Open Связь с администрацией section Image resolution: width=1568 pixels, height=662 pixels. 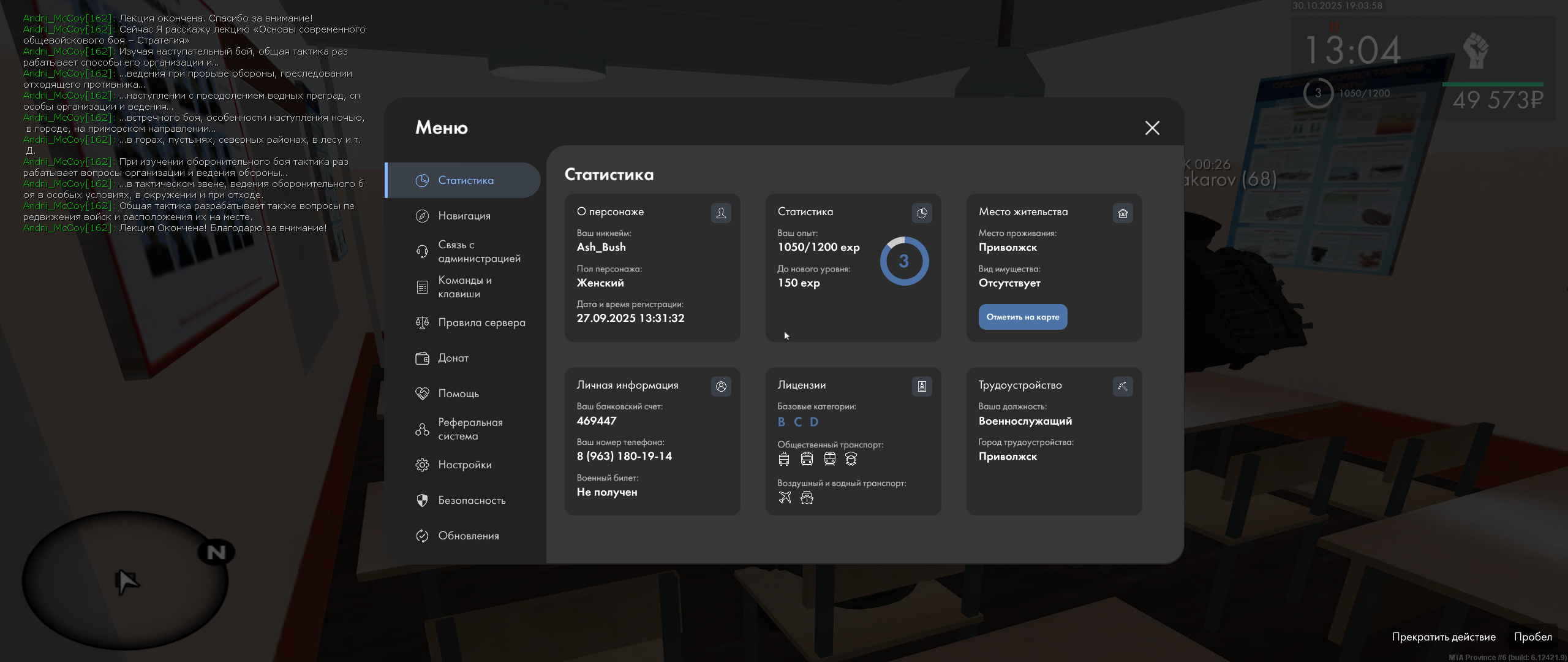click(478, 251)
